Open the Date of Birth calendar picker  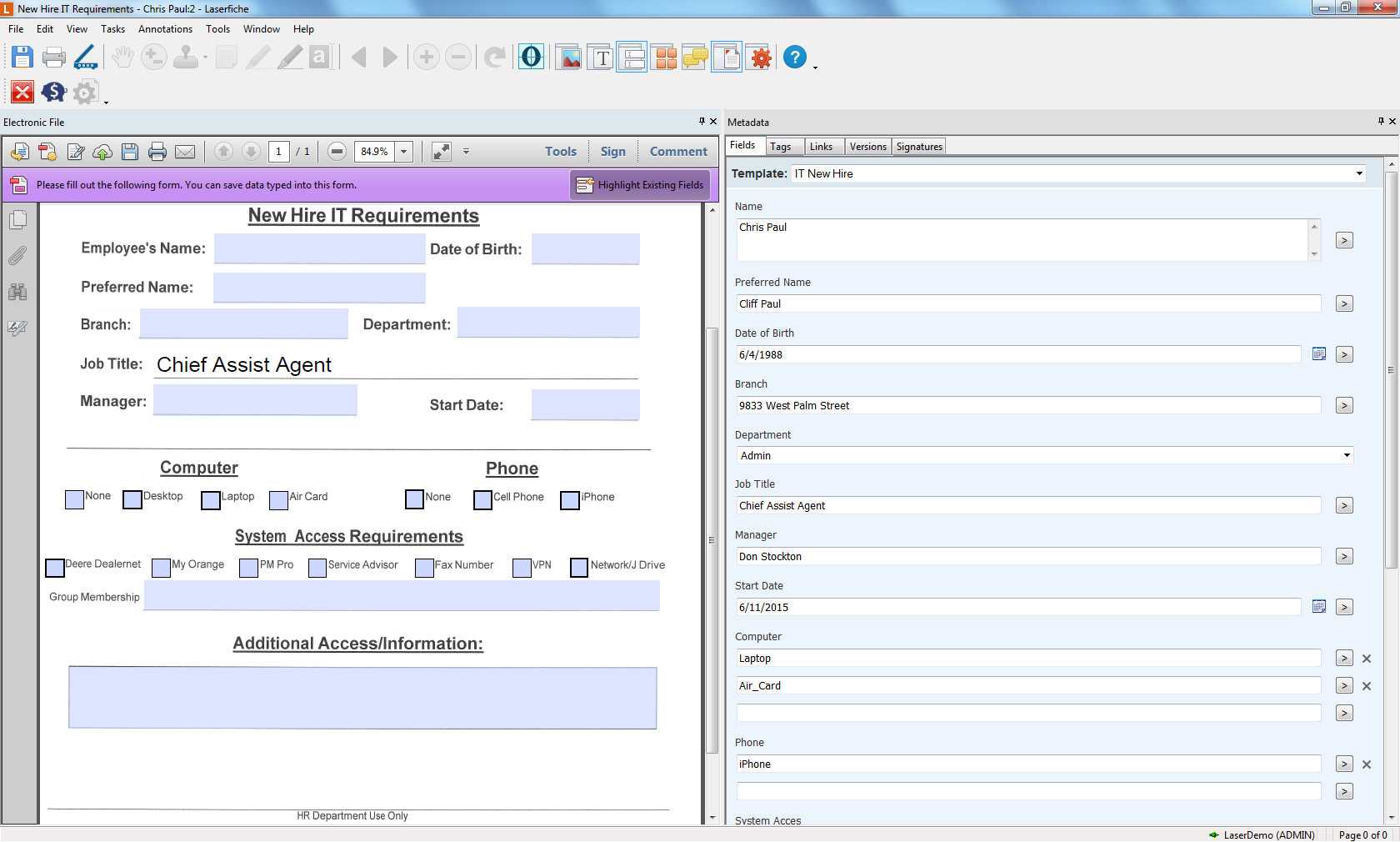[x=1318, y=354]
